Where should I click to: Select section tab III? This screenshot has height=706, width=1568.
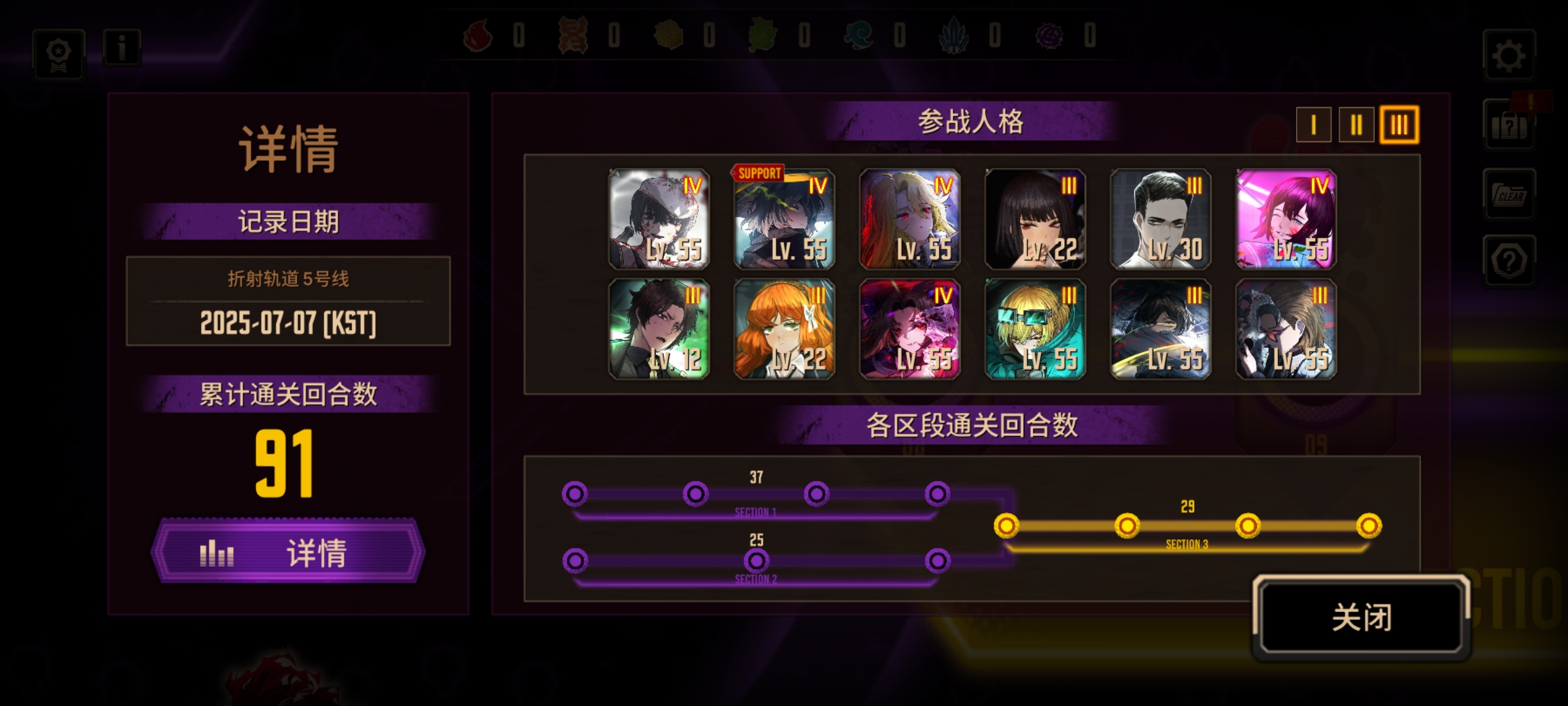coord(1399,124)
